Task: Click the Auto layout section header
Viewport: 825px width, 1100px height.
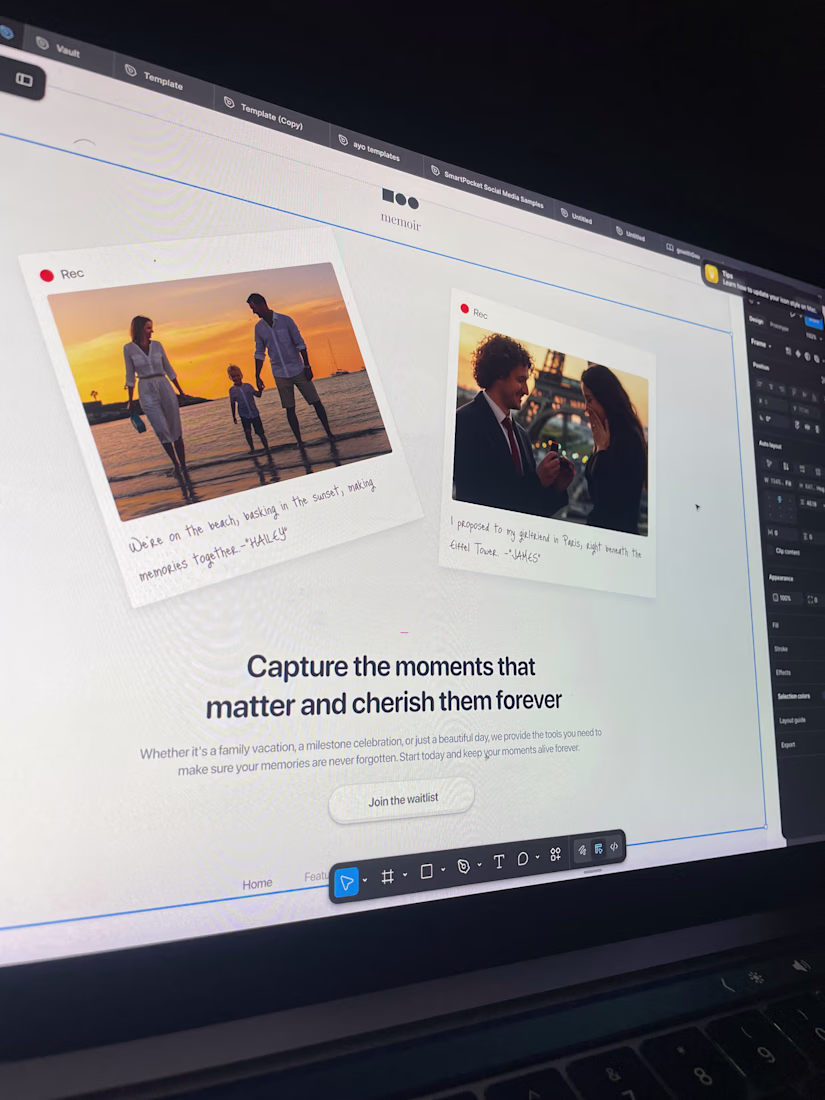Action: 770,445
